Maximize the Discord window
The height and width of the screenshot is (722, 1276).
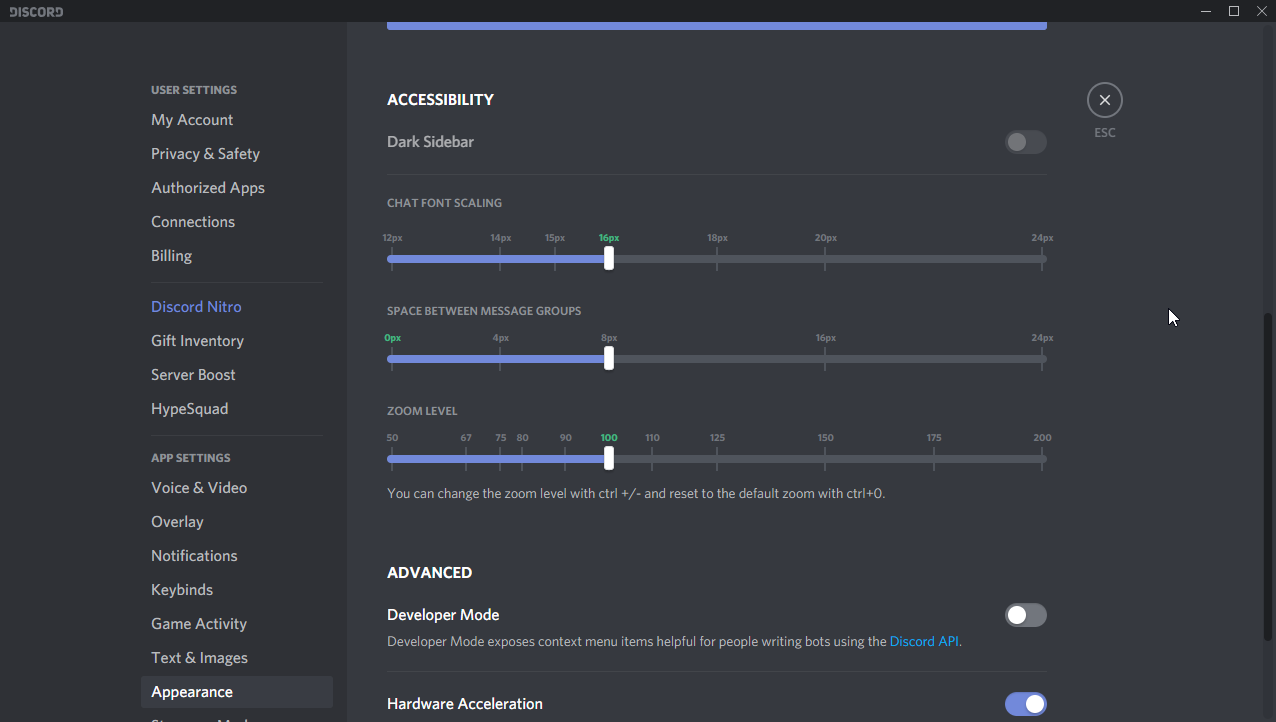coord(1233,11)
